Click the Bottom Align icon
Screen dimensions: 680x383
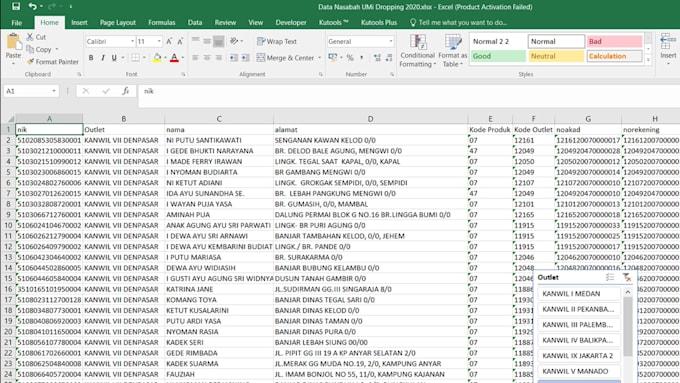219,41
